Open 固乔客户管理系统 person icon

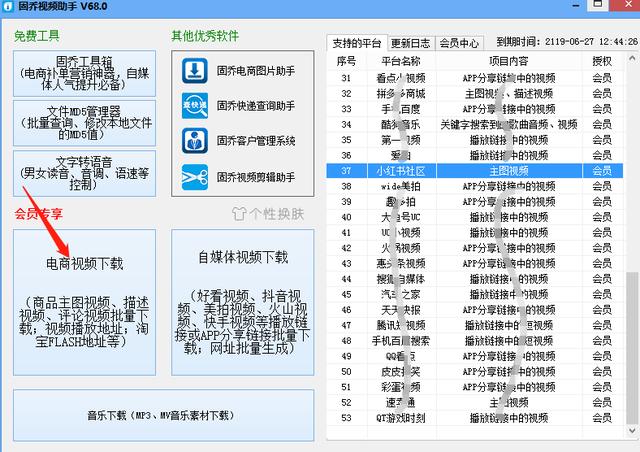[x=195, y=141]
